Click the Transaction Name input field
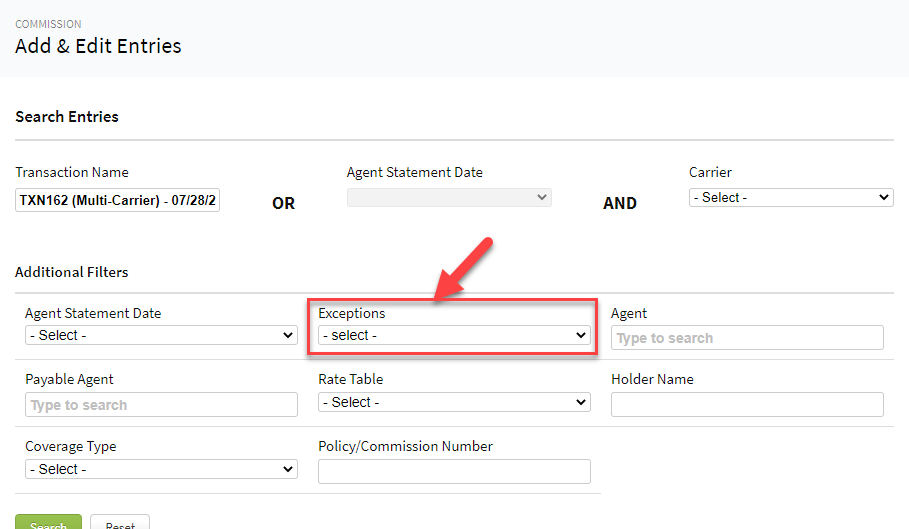 117,200
